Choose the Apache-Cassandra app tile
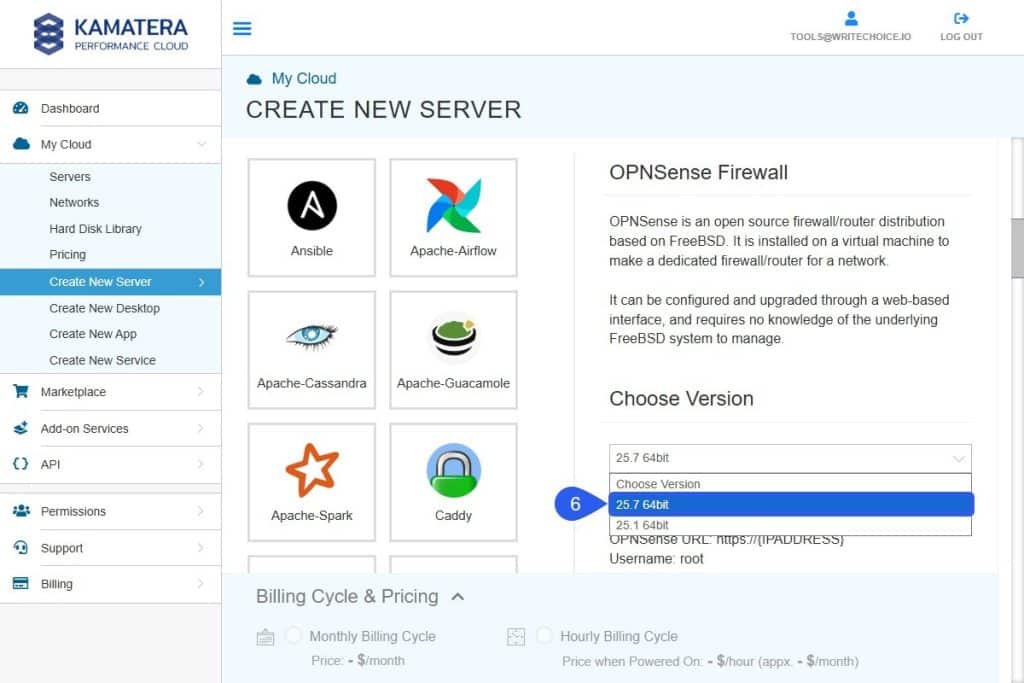 (312, 349)
